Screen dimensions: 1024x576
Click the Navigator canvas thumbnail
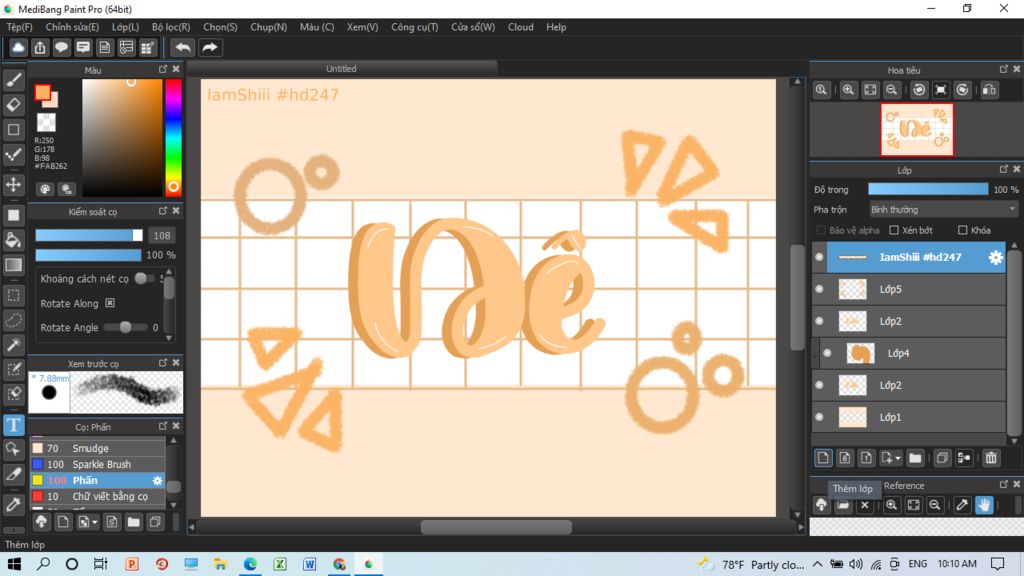point(916,129)
